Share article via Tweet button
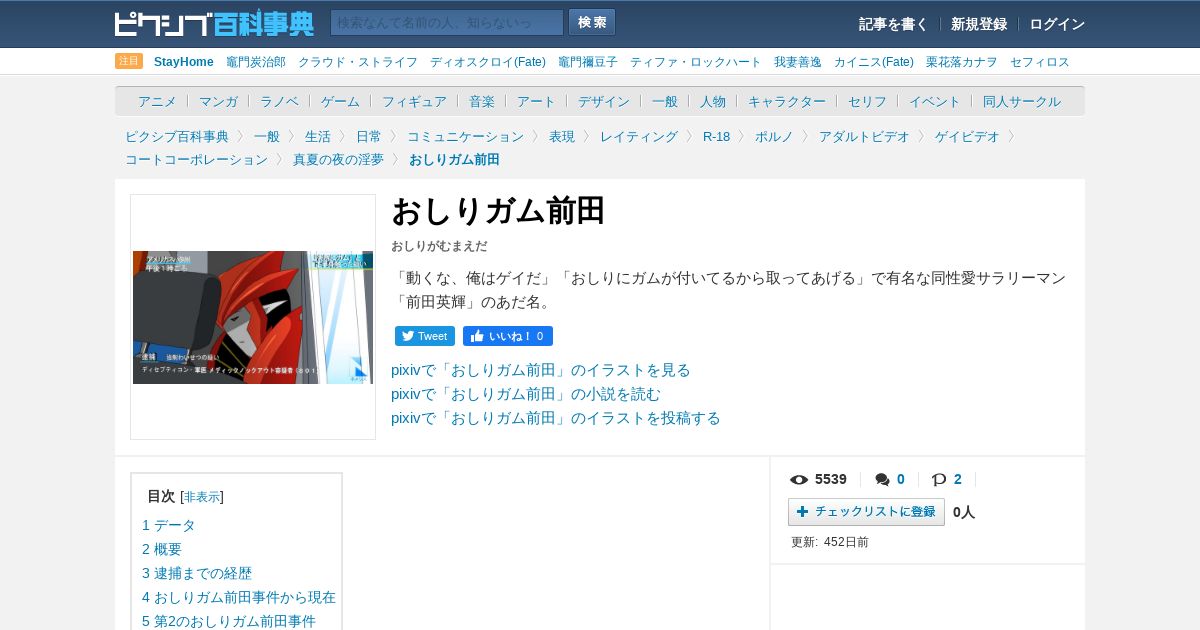The width and height of the screenshot is (1200, 630). (425, 336)
